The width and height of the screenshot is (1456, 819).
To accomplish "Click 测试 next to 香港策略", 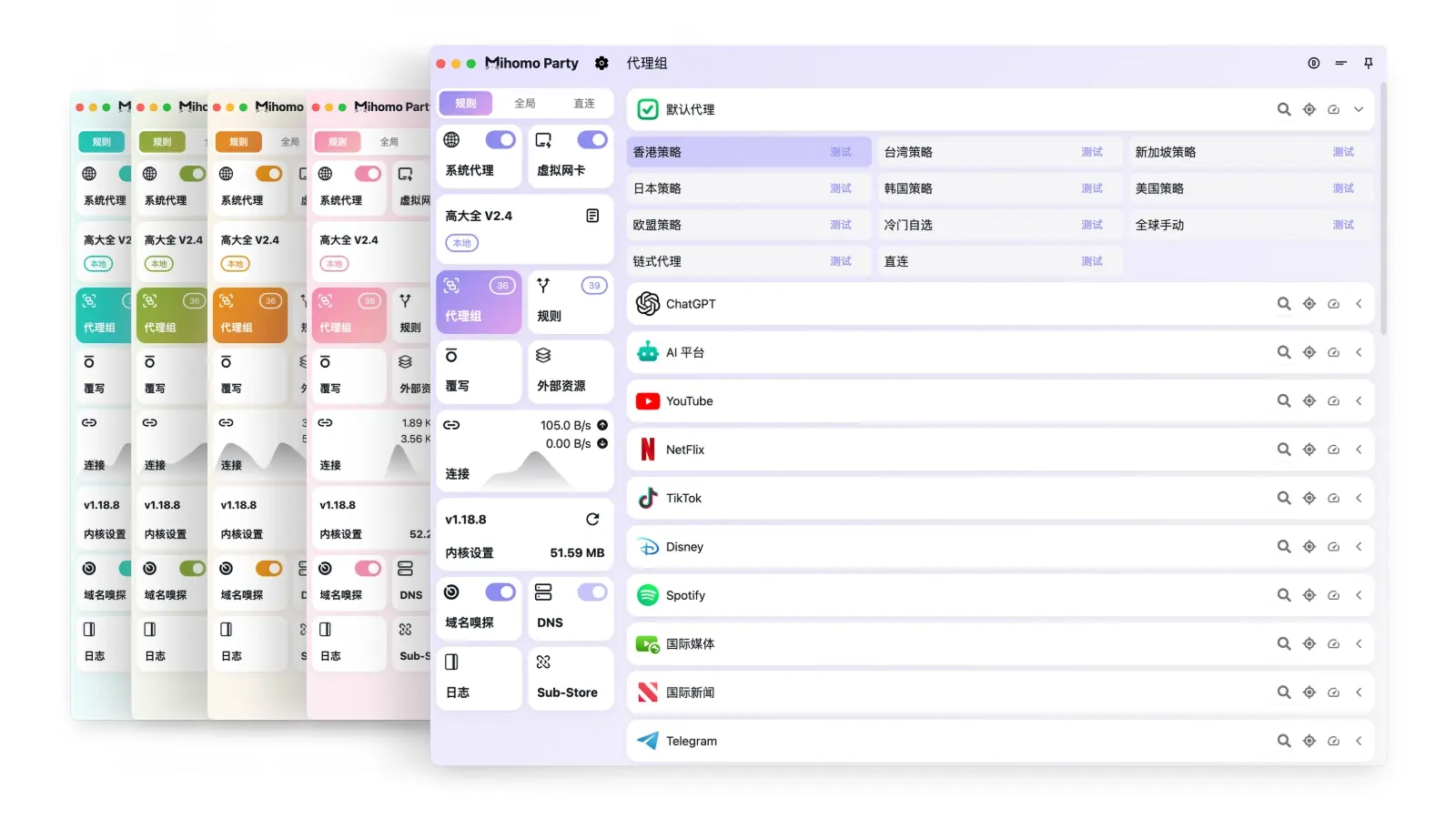I will tap(840, 151).
